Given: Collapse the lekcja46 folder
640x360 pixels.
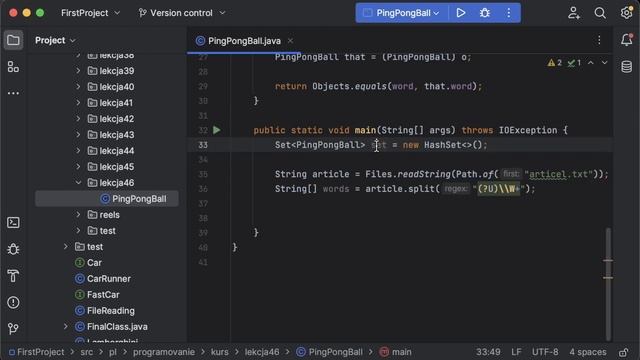Looking at the screenshot, I should point(78,182).
